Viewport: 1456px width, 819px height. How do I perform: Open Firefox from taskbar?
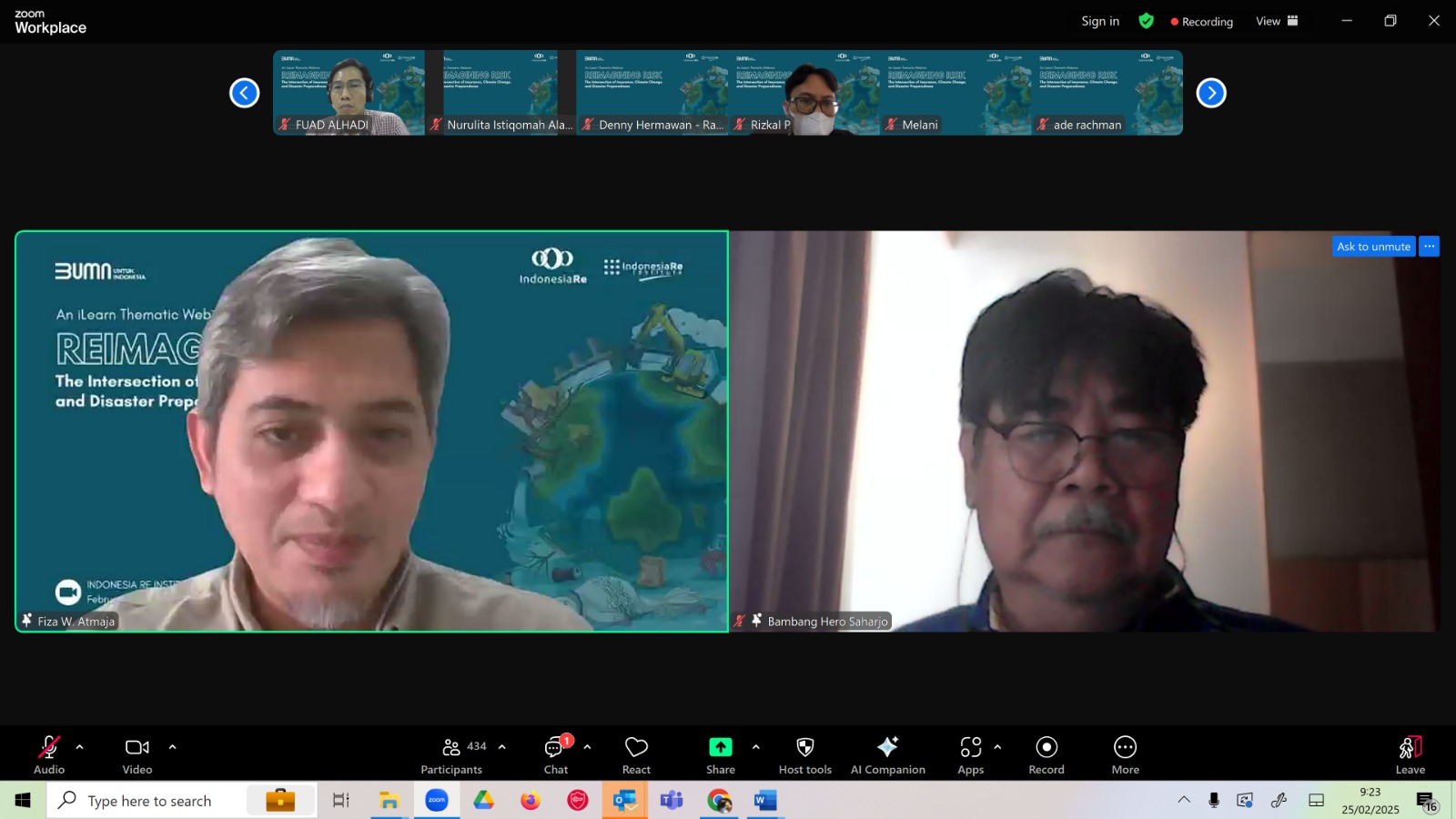coord(531,801)
